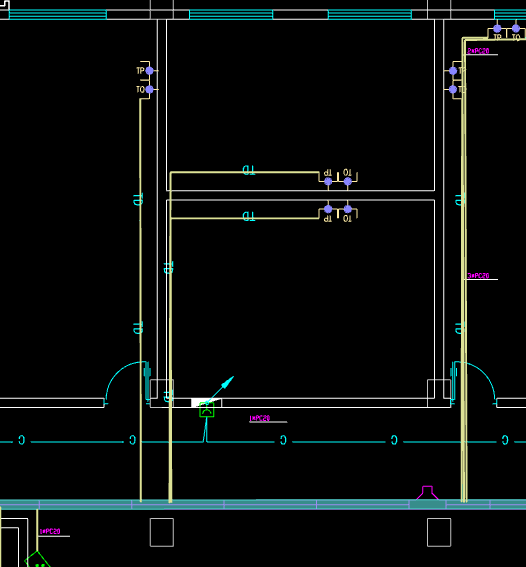
Task: Pick the right outlet dot below the partition wall
Action: (347, 209)
